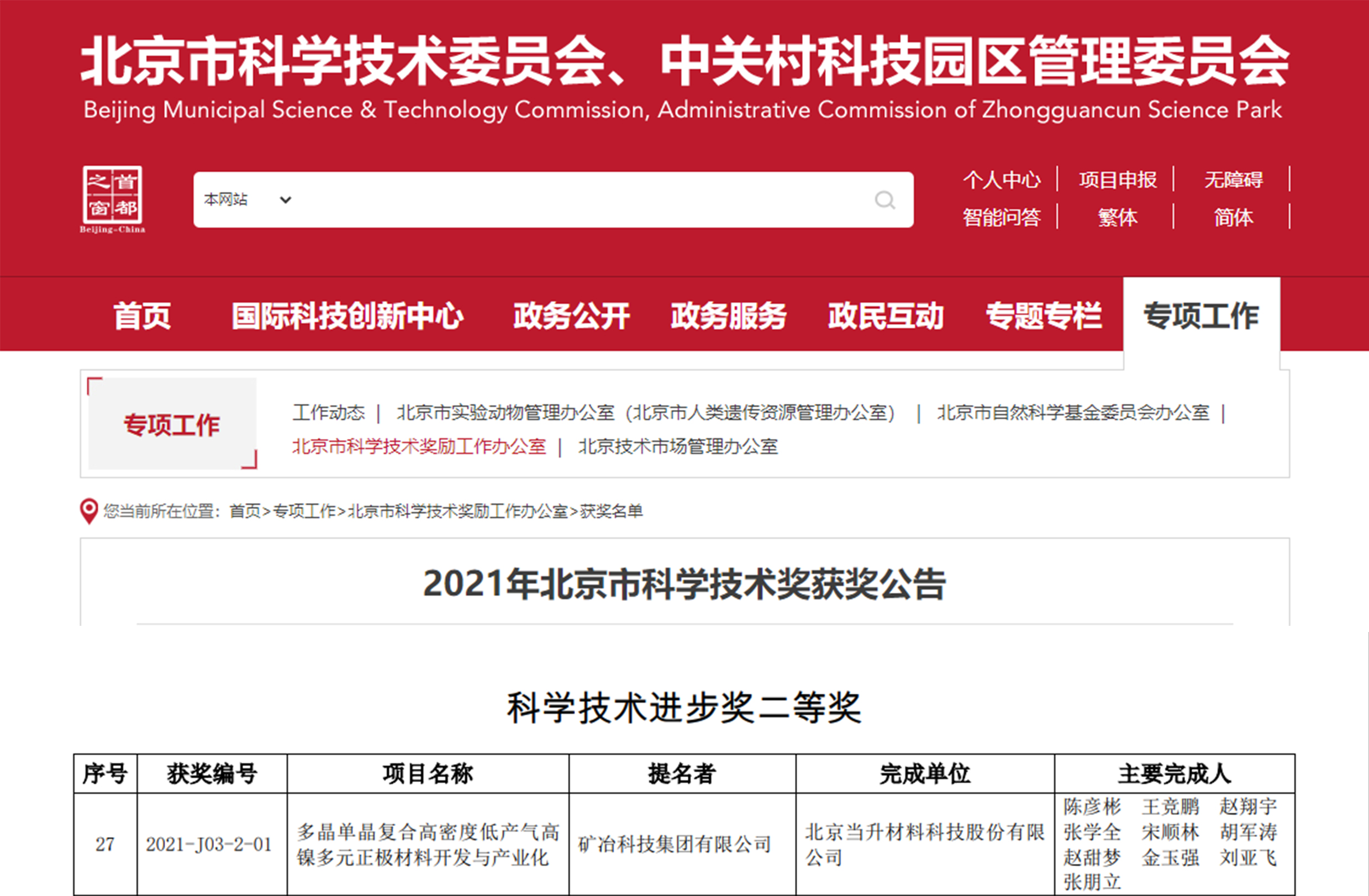1369x896 pixels.
Task: Click the red location pin icon
Action: (88, 510)
